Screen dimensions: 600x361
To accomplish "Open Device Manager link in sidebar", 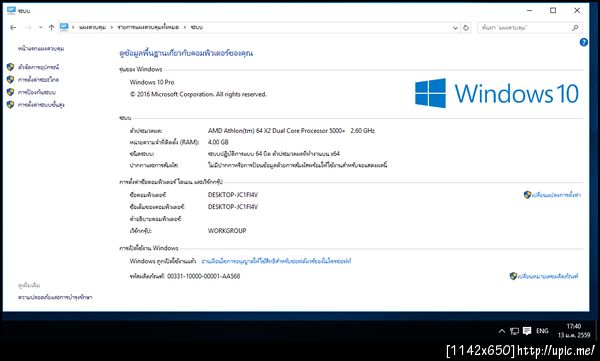I will coord(38,67).
